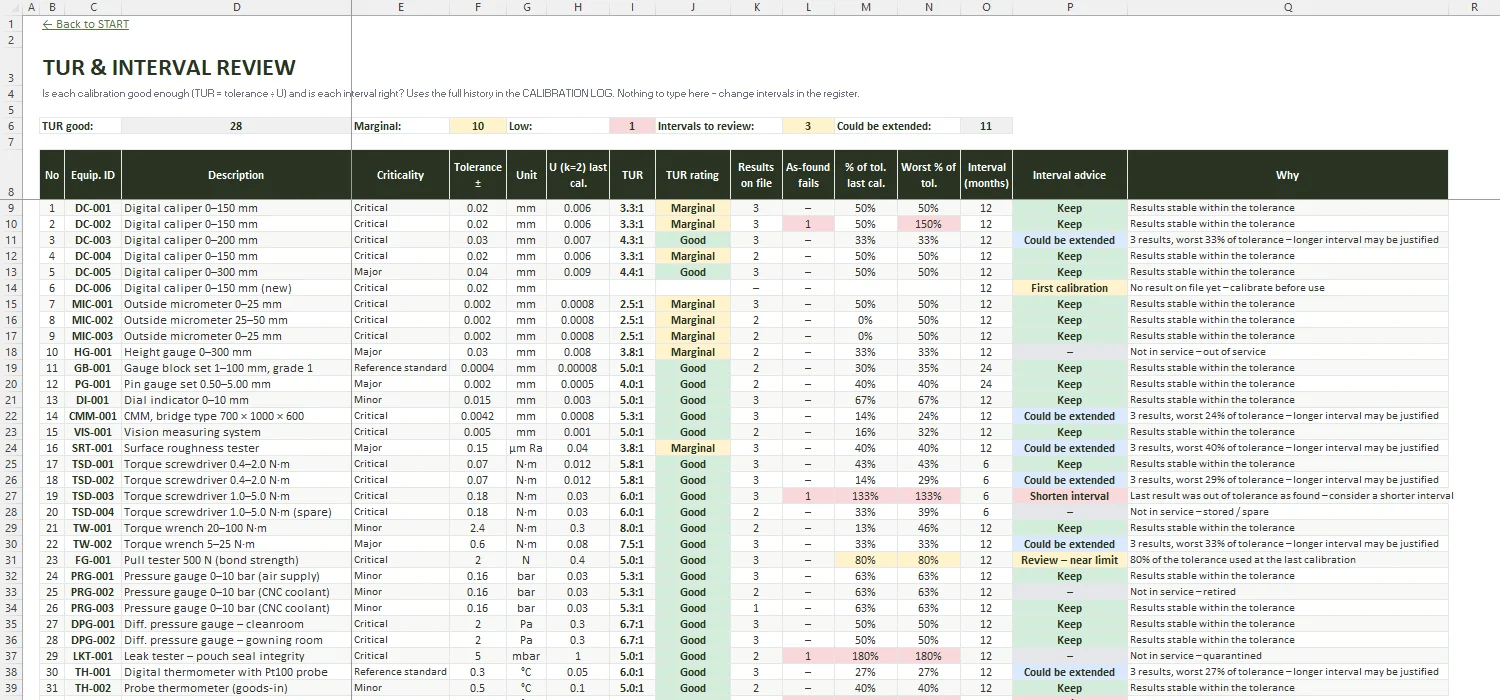Click Could be extended advice for DC-003
This screenshot has height=700, width=1500.
point(1069,240)
